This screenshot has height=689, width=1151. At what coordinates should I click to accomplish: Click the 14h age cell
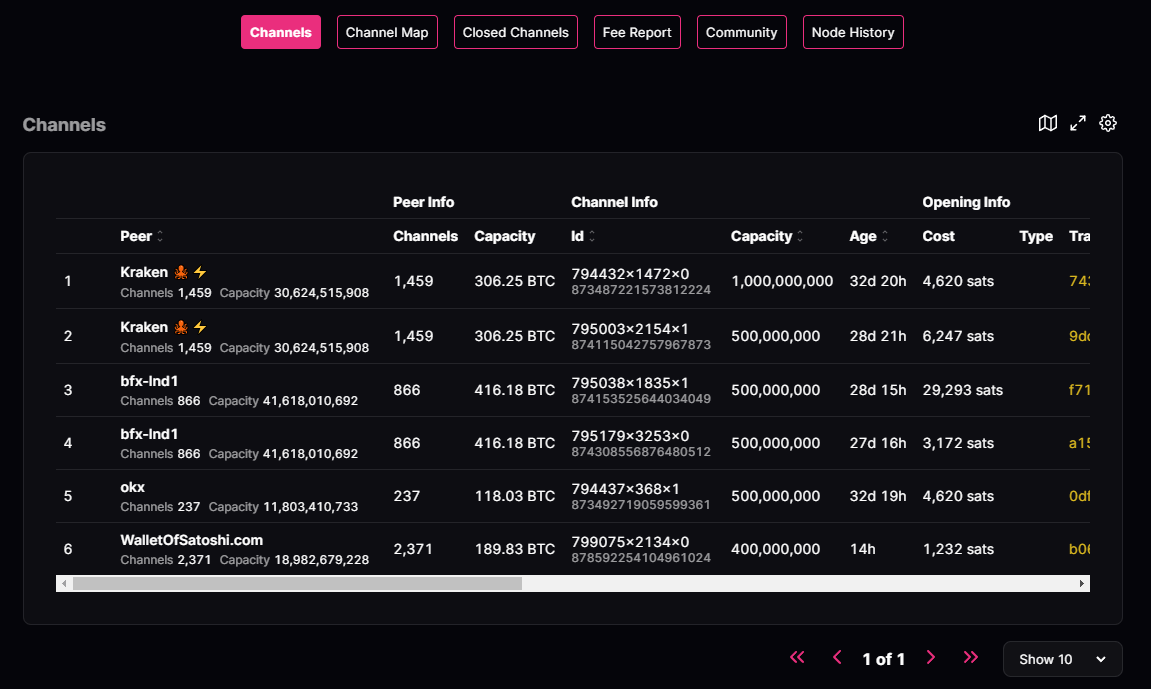pyautogui.click(x=863, y=549)
